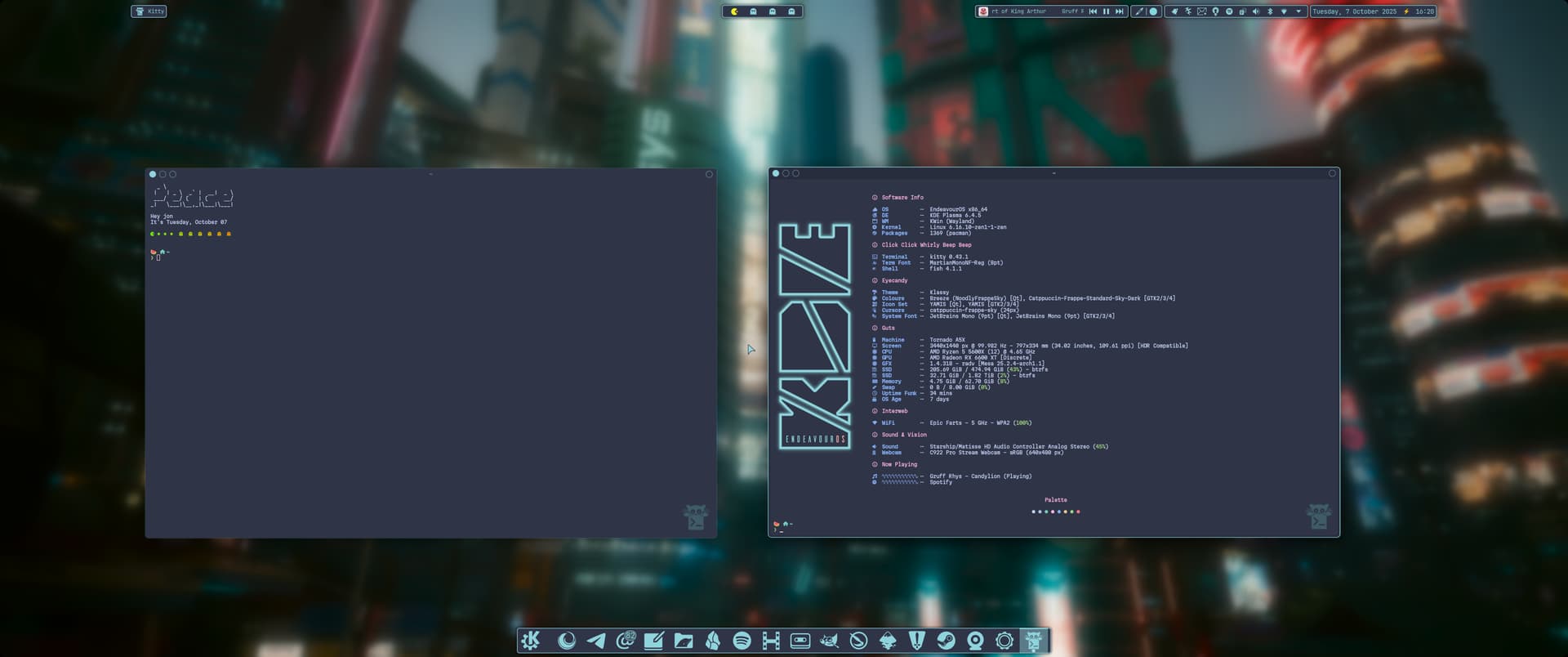Go back to the previous track
Viewport: 1568px width, 657px height.
click(x=1093, y=11)
